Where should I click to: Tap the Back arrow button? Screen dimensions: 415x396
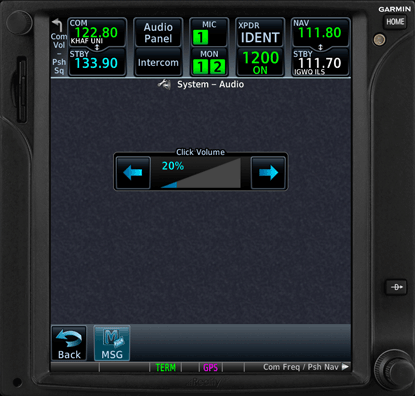(69, 343)
